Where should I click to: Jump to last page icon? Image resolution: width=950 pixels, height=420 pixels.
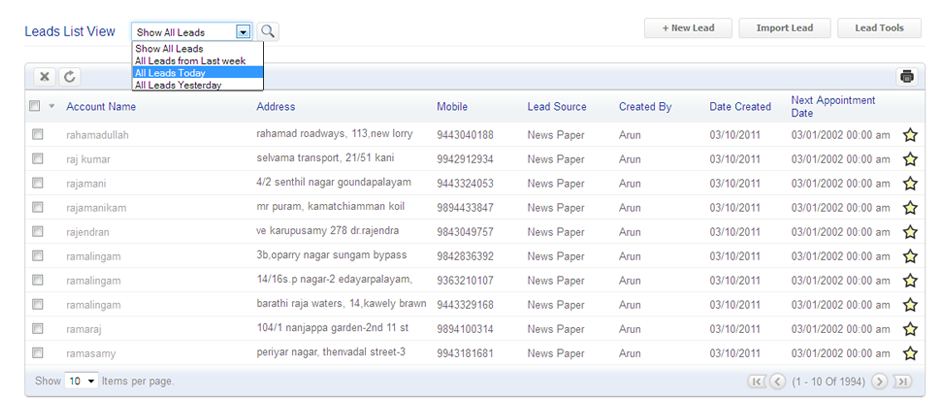pyautogui.click(x=902, y=381)
